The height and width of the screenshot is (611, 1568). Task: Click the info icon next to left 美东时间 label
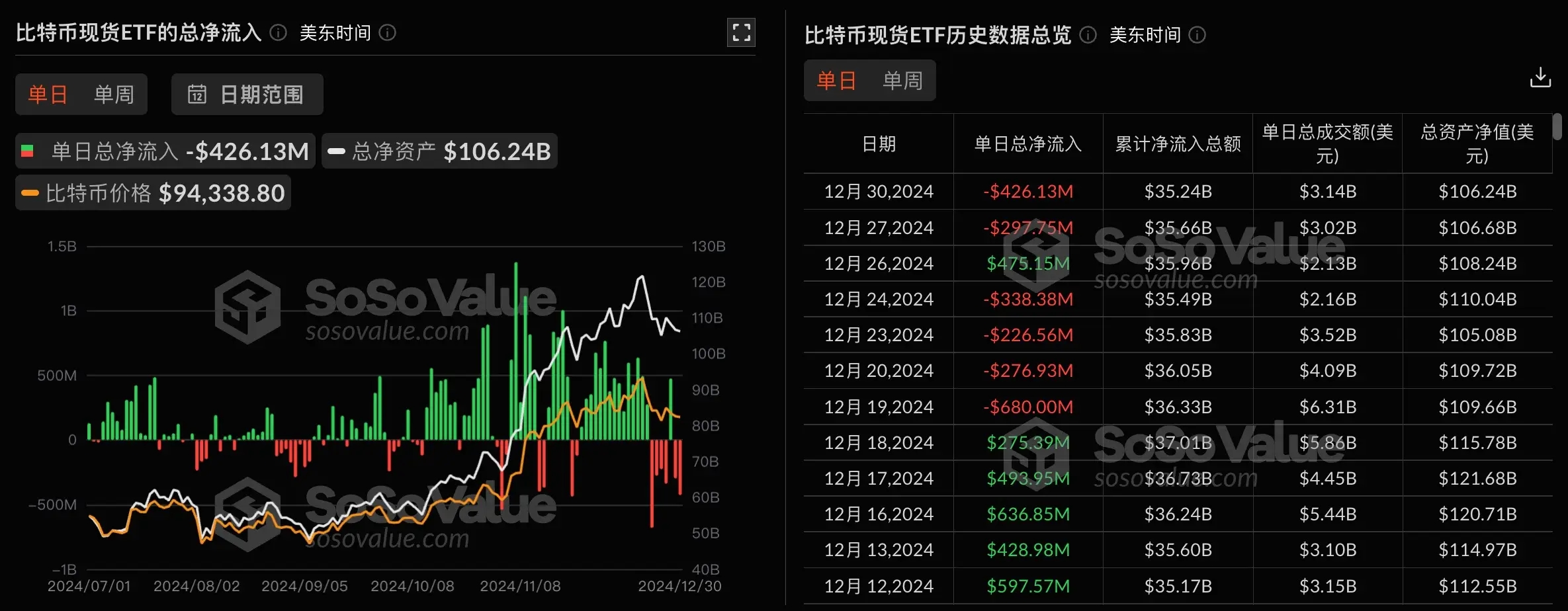pyautogui.click(x=387, y=33)
